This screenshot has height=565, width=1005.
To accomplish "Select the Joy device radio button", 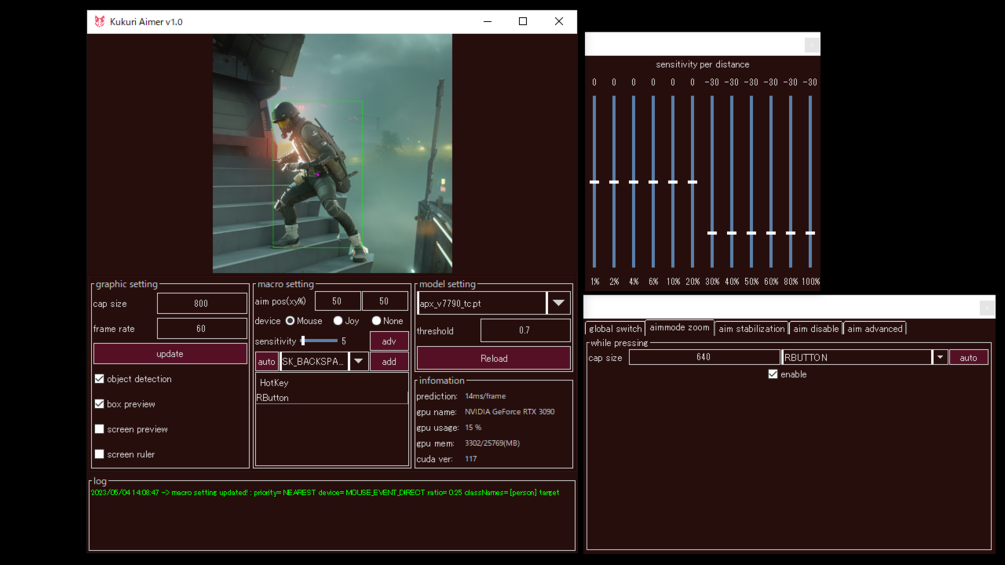I will tap(338, 320).
